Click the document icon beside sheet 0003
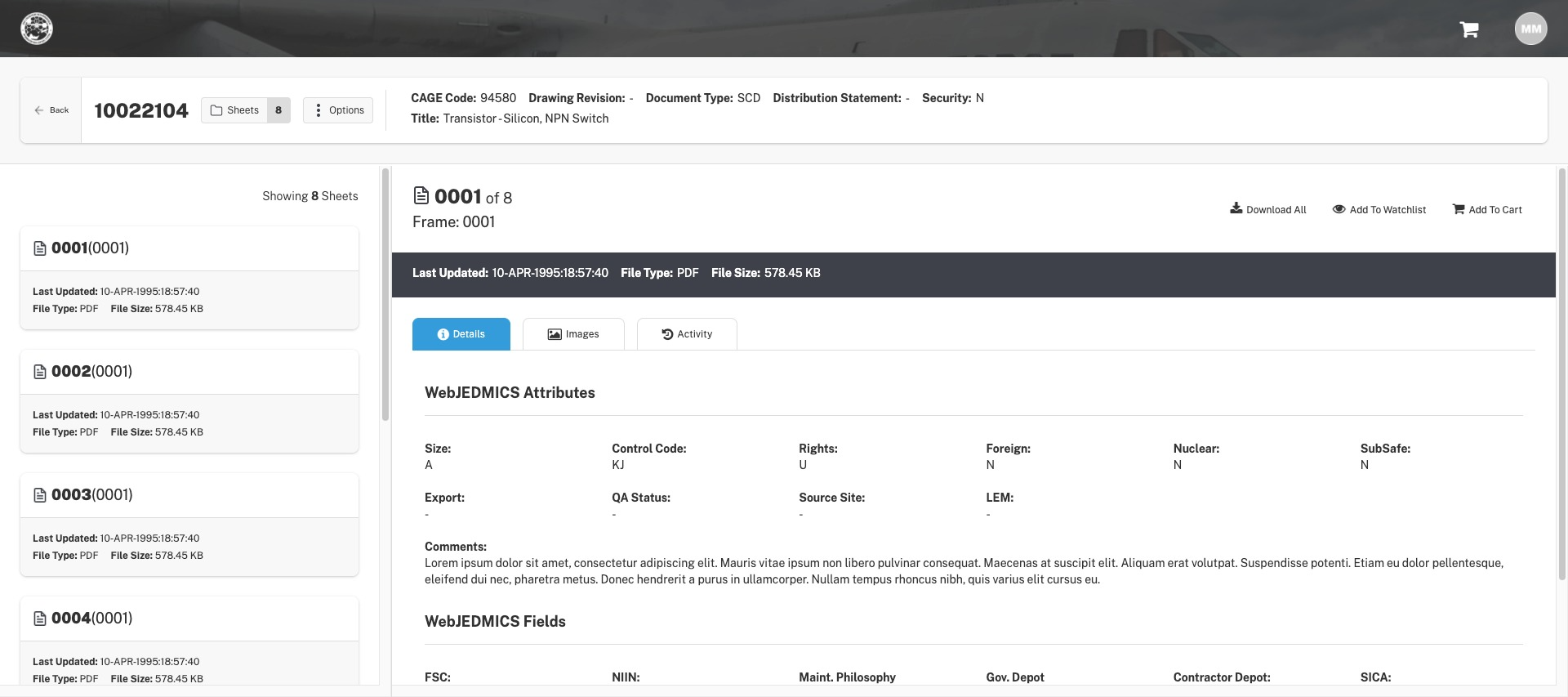1568x697 pixels. [x=39, y=495]
